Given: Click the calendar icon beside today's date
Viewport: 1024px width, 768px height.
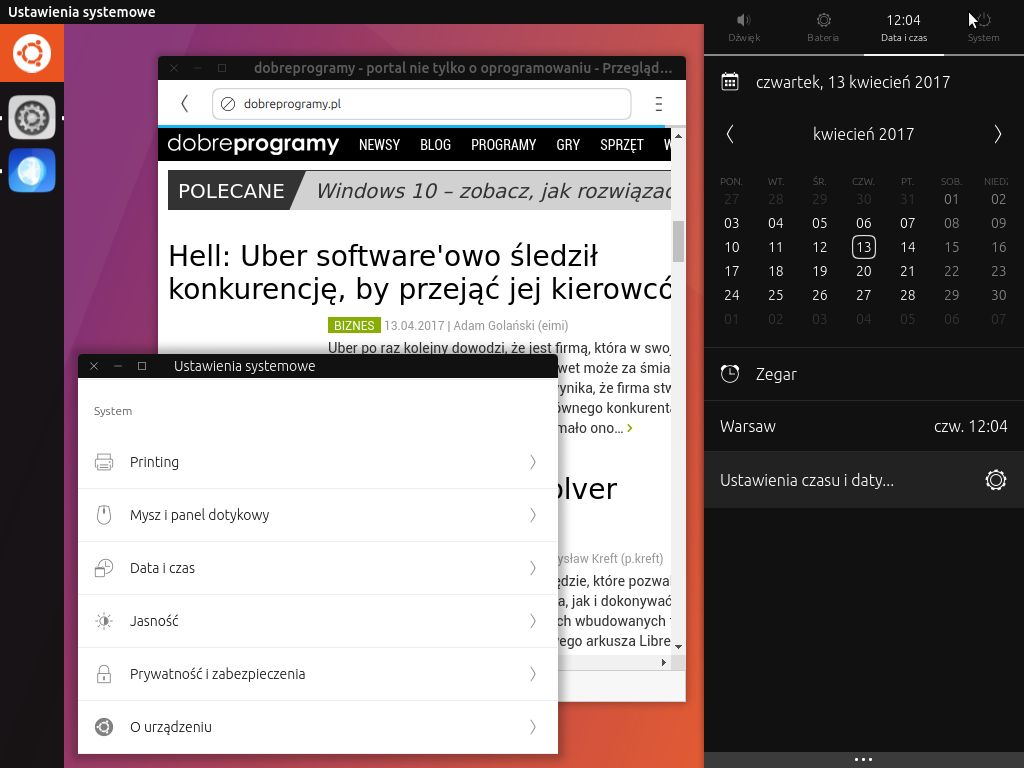Looking at the screenshot, I should 729,82.
